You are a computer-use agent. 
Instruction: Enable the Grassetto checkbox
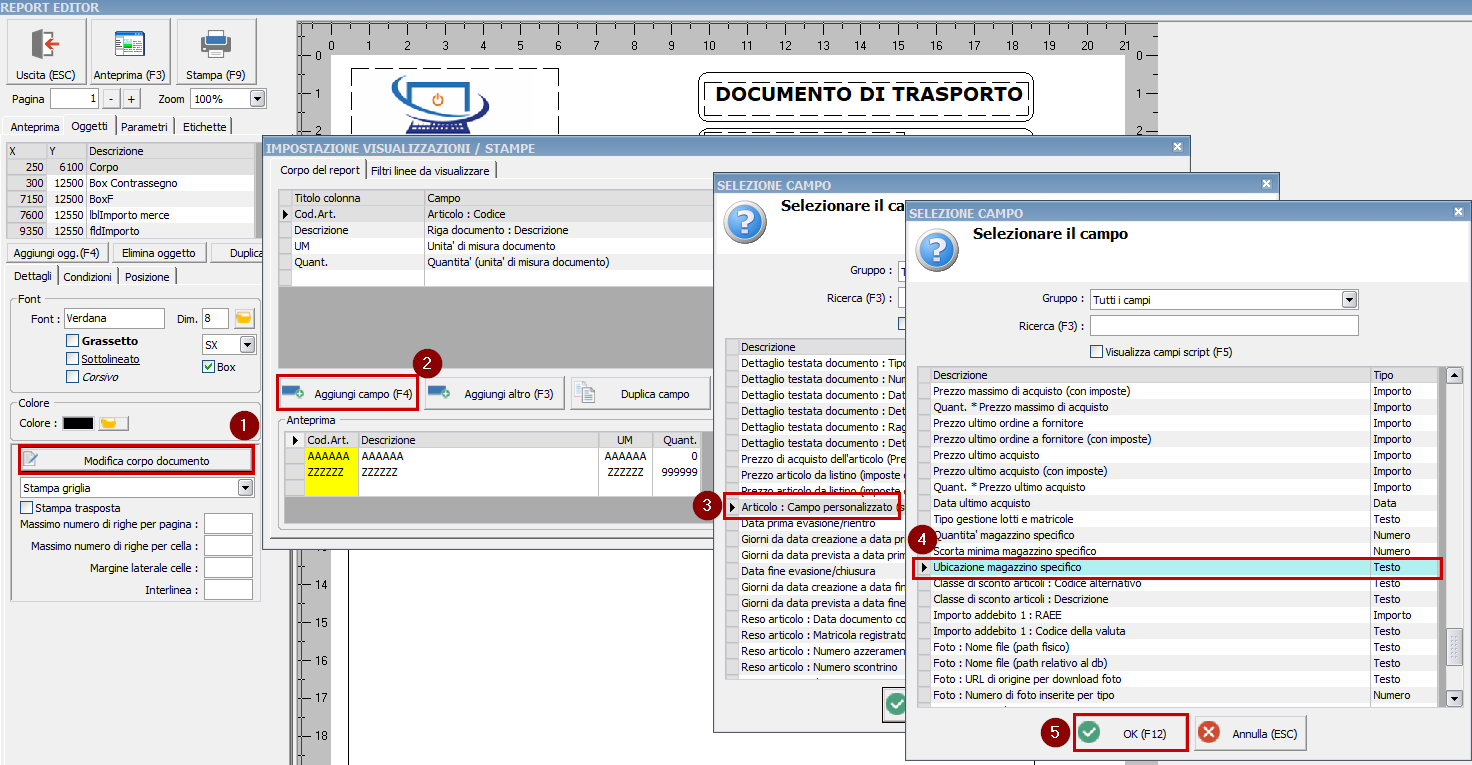click(x=72, y=341)
